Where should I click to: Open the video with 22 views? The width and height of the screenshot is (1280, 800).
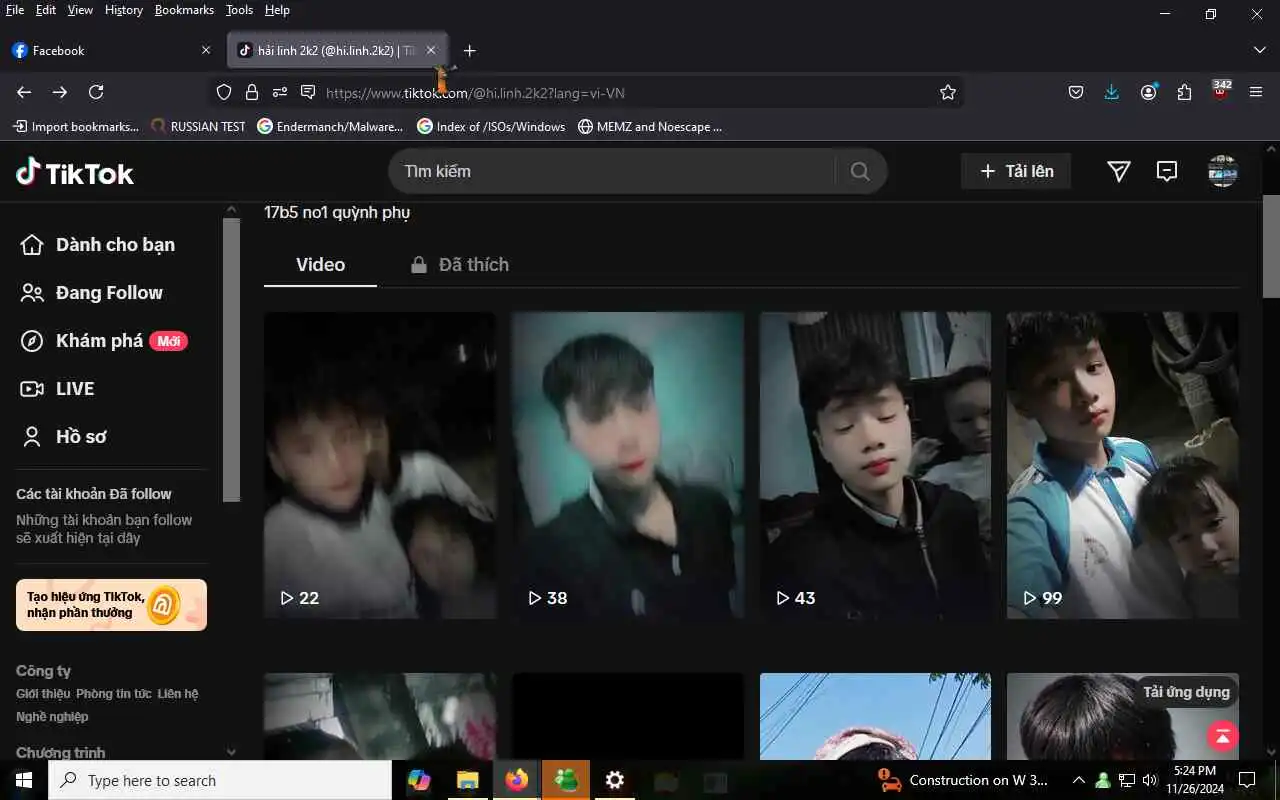coord(380,465)
